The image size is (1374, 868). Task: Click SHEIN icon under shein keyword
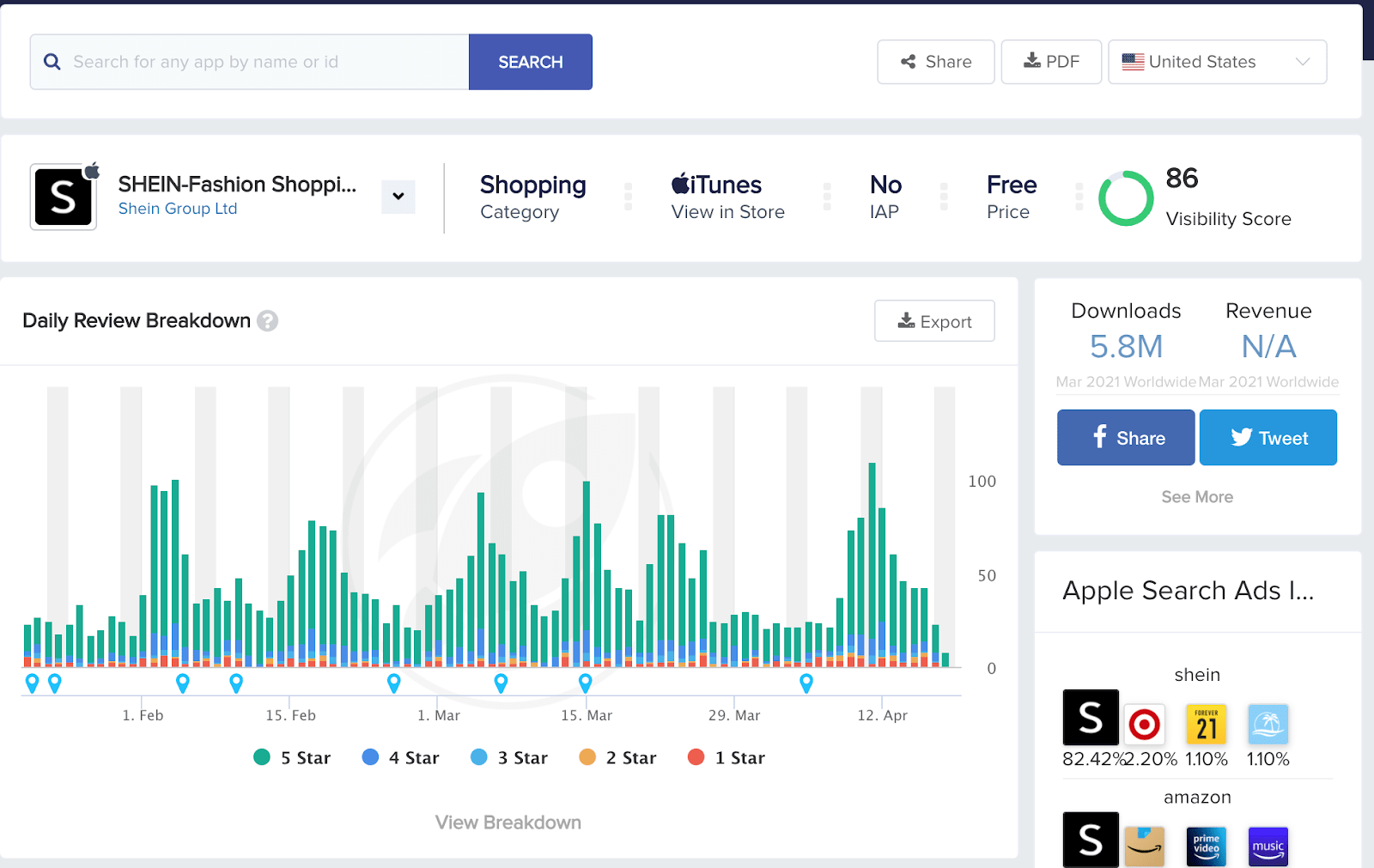tap(1091, 717)
